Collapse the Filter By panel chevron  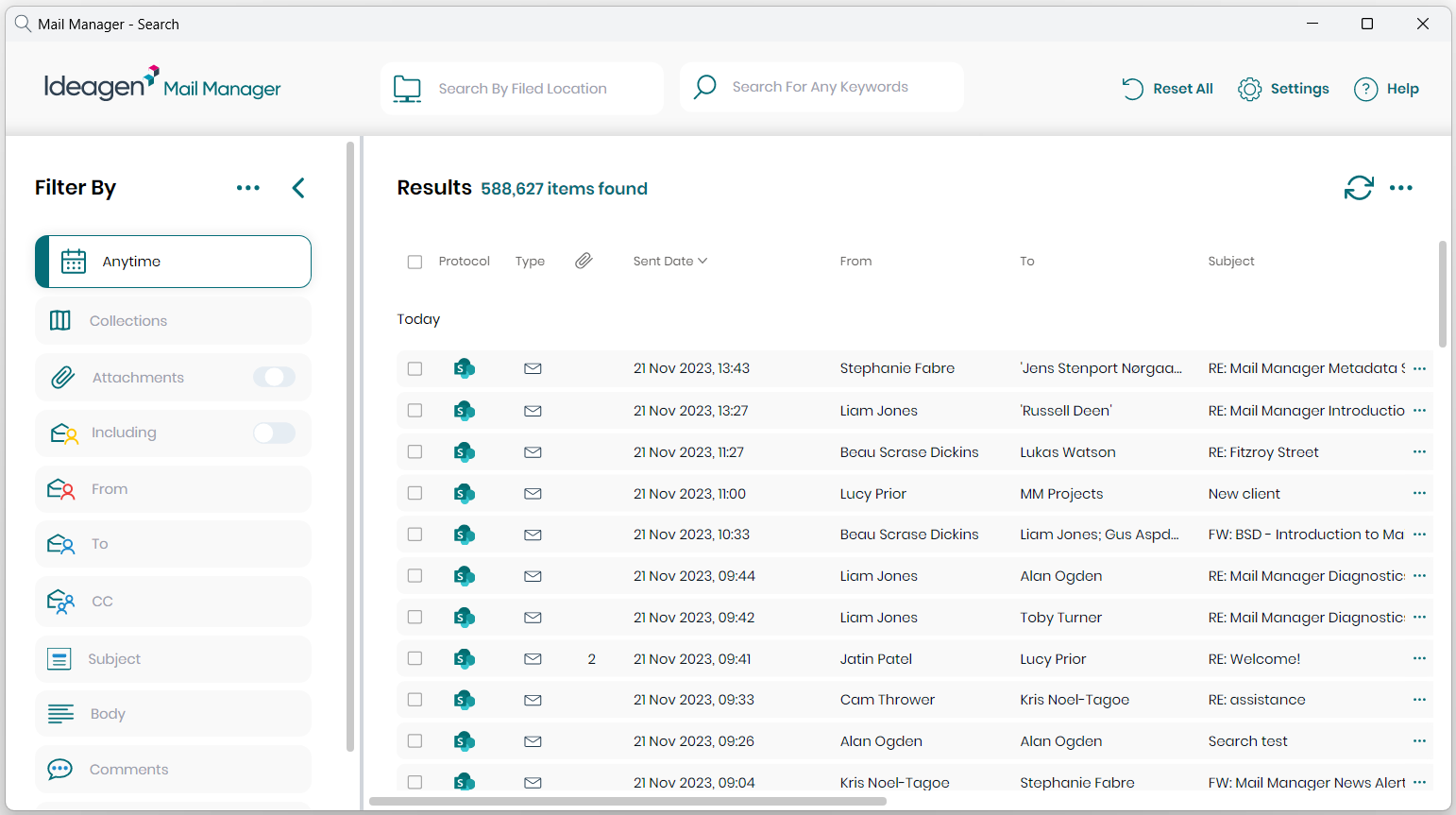click(x=298, y=188)
